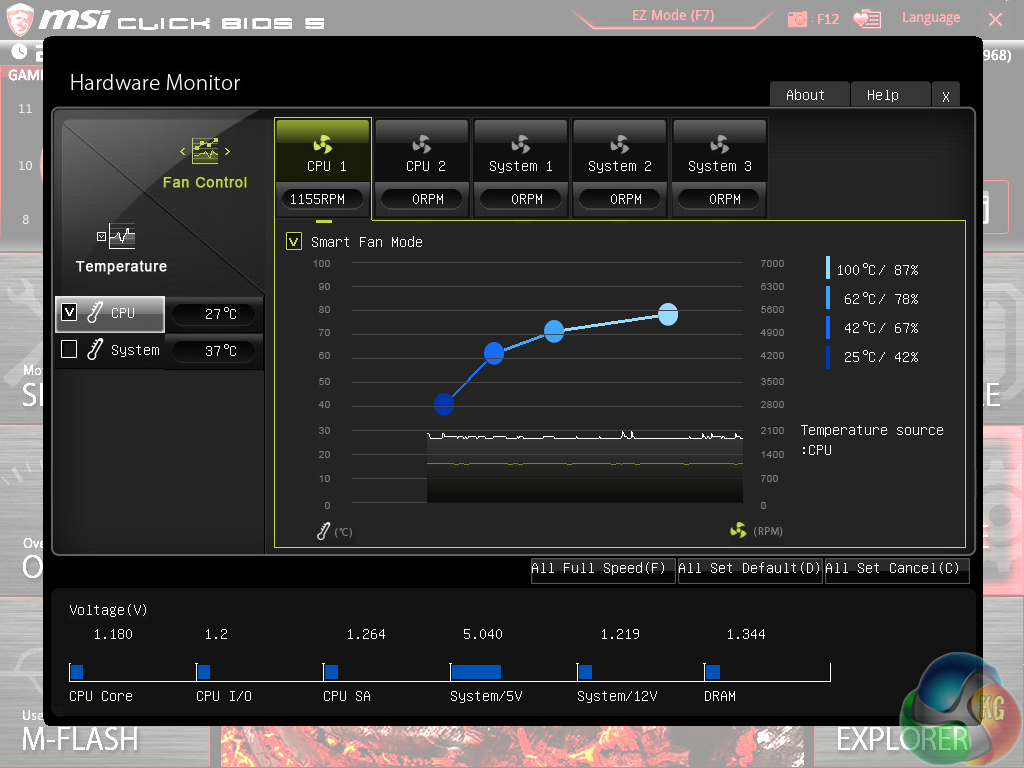Toggle the Smart Fan Mode checkbox
The height and width of the screenshot is (768, 1024).
tap(294, 242)
